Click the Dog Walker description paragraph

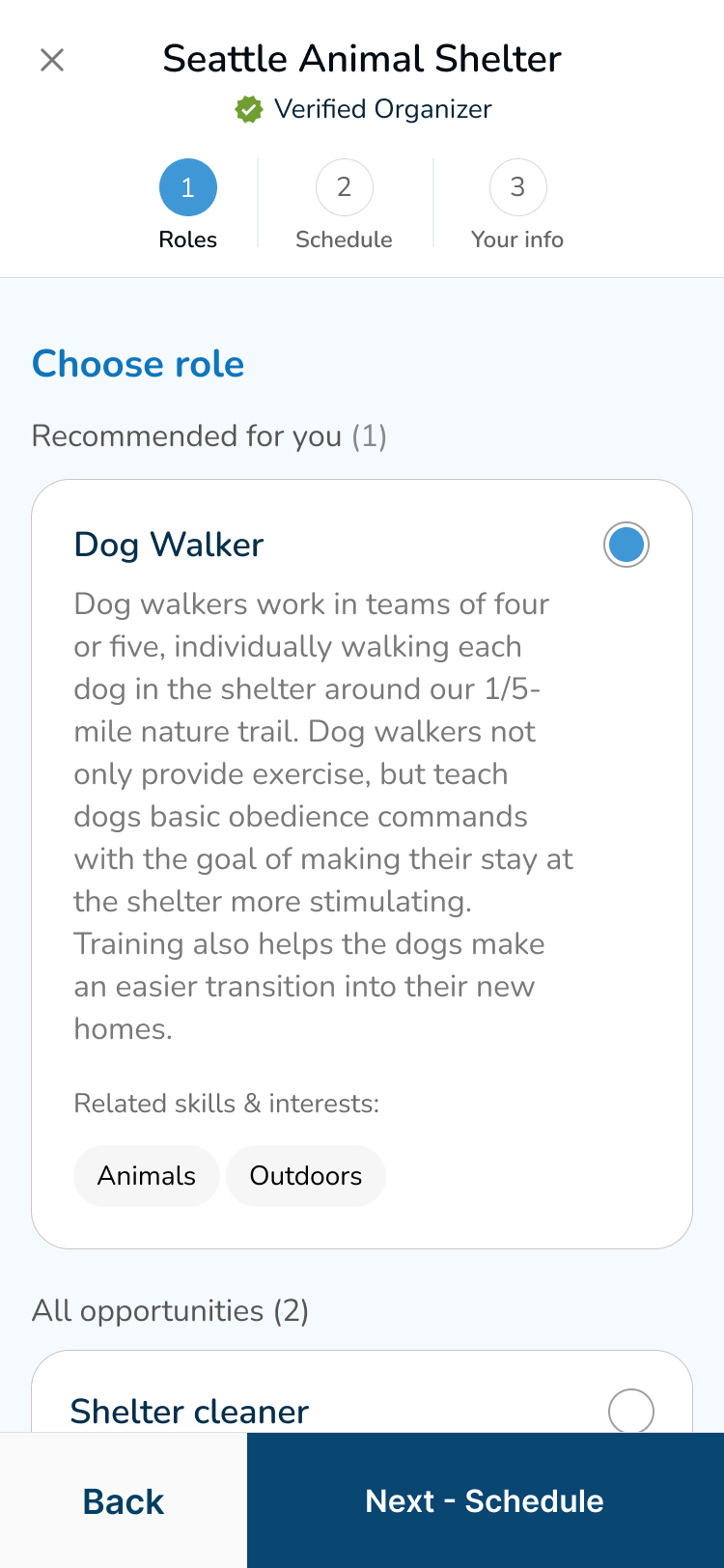323,816
